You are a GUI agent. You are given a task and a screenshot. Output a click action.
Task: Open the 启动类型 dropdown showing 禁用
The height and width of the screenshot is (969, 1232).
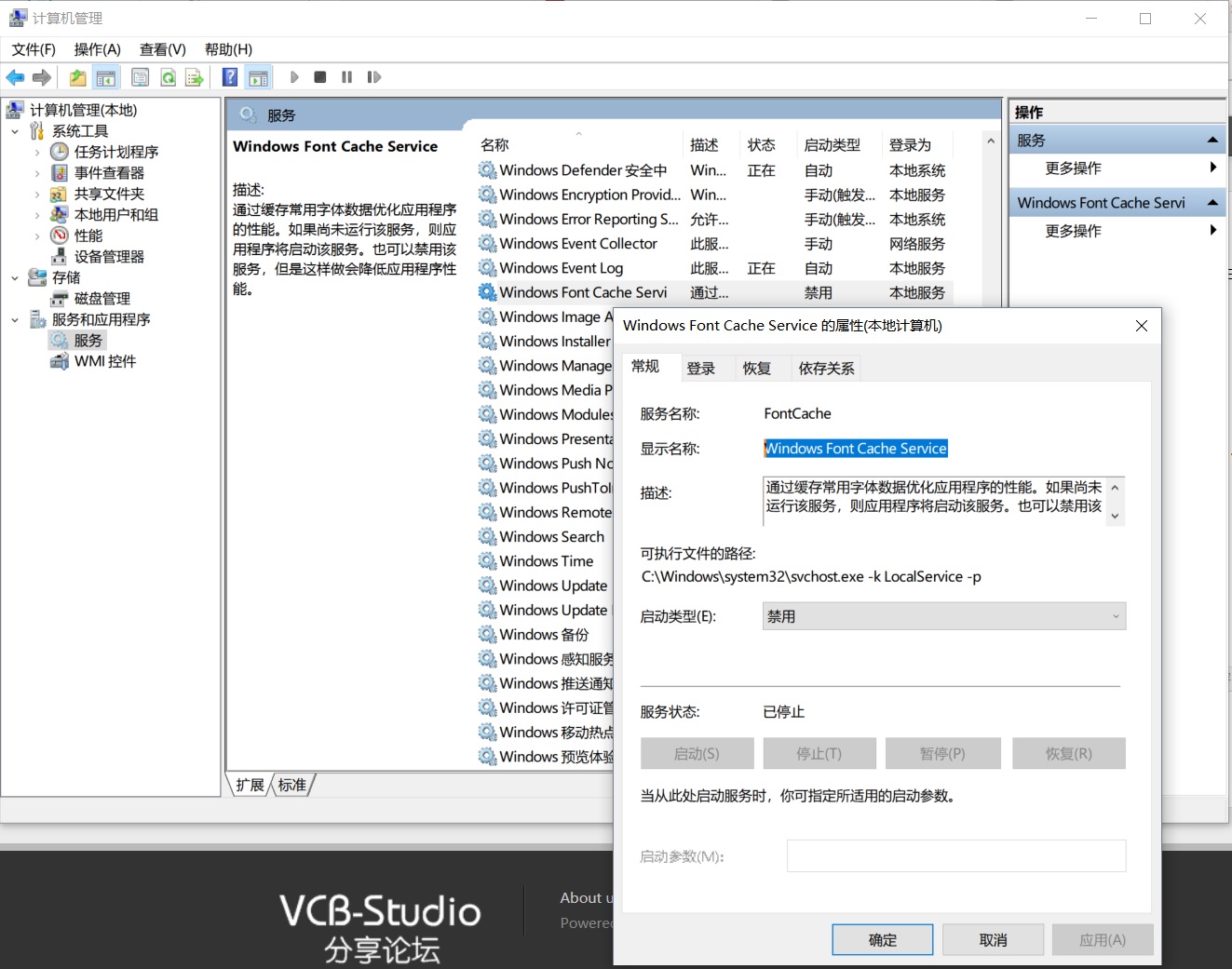click(x=944, y=616)
